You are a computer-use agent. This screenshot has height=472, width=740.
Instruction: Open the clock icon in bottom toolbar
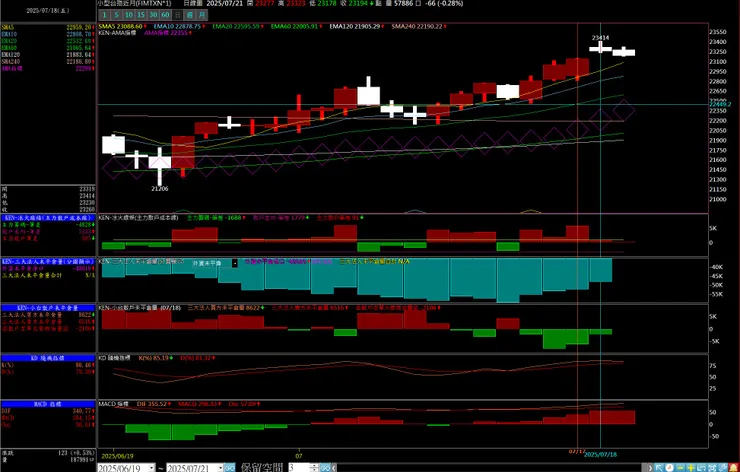click(x=670, y=468)
